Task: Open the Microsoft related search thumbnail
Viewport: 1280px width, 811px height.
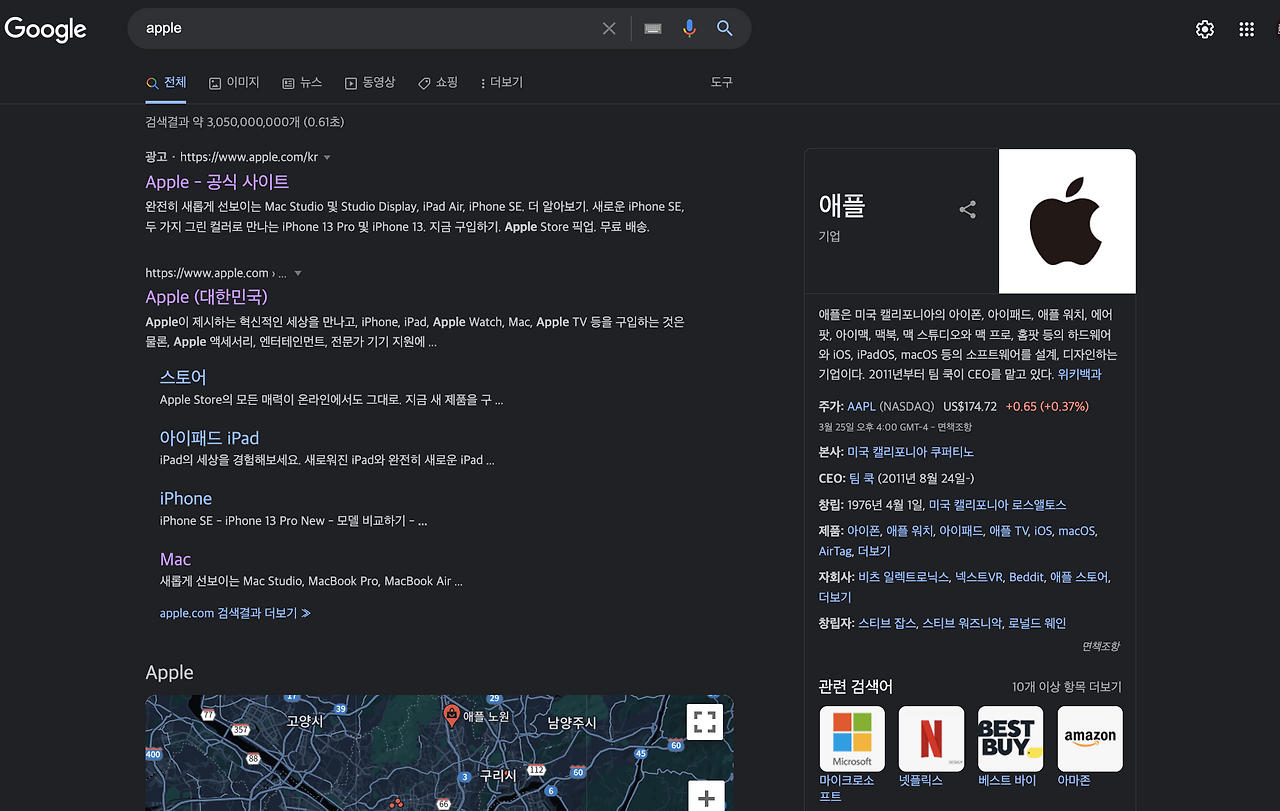Action: (852, 739)
